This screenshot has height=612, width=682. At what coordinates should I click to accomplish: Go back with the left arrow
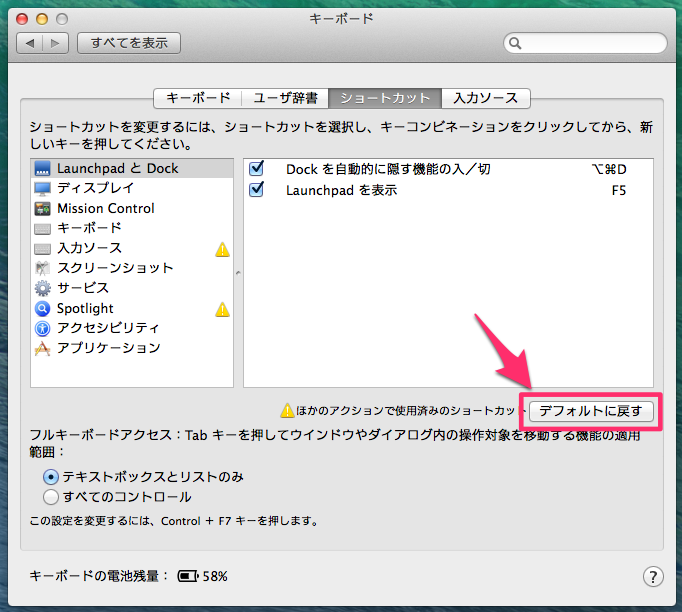[30, 43]
